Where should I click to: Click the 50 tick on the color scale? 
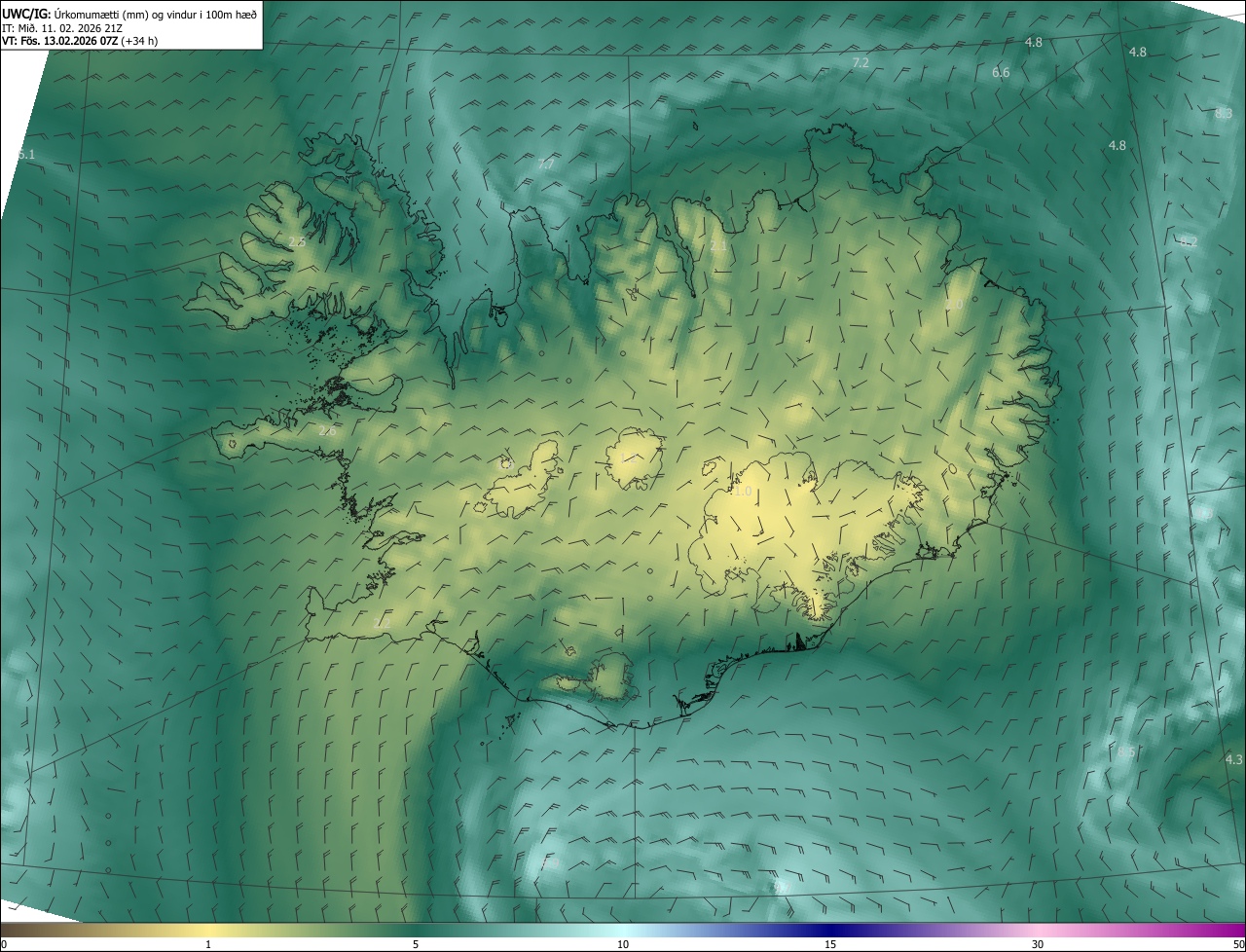click(x=1238, y=944)
